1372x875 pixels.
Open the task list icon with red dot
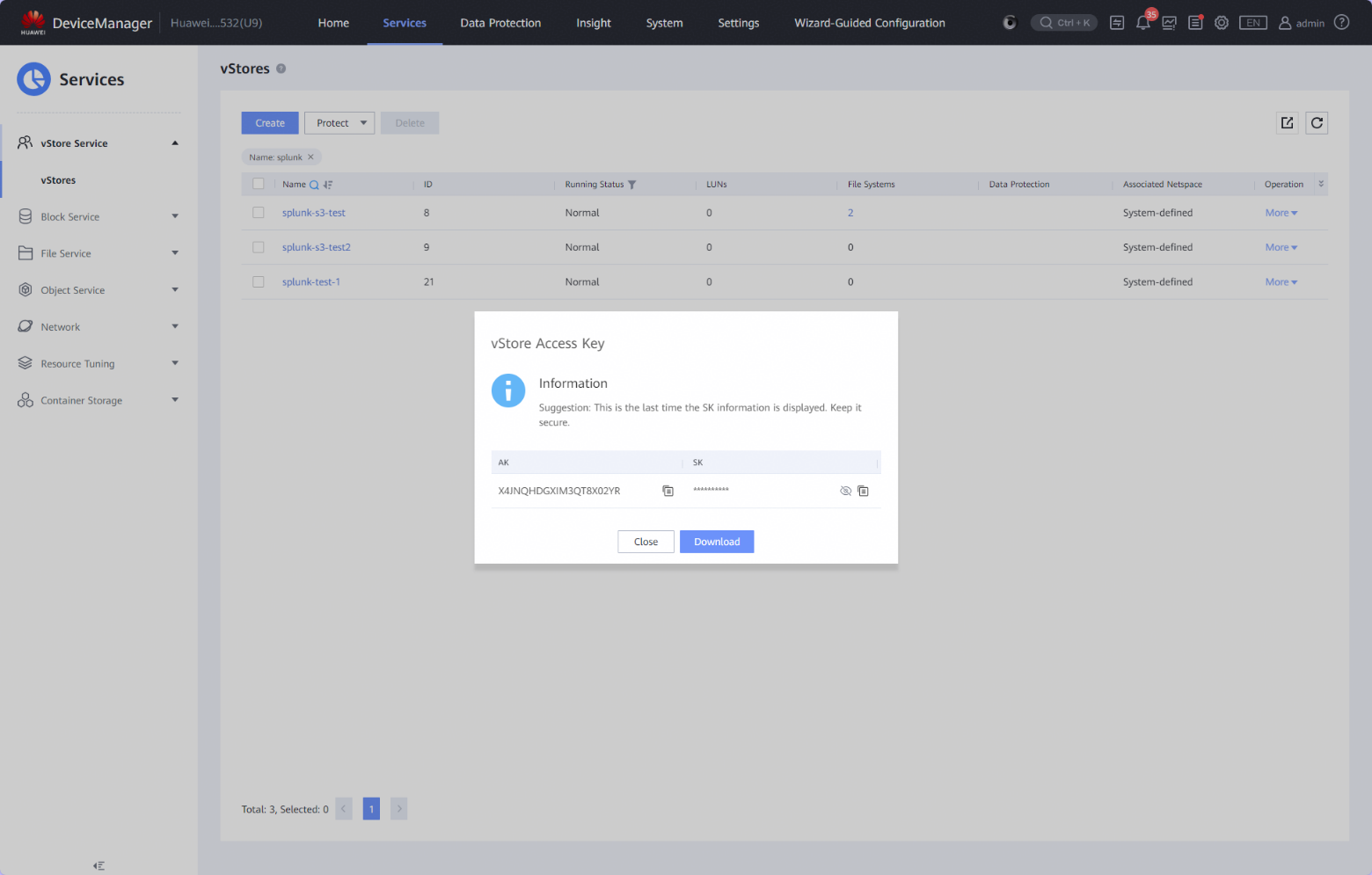[1196, 23]
